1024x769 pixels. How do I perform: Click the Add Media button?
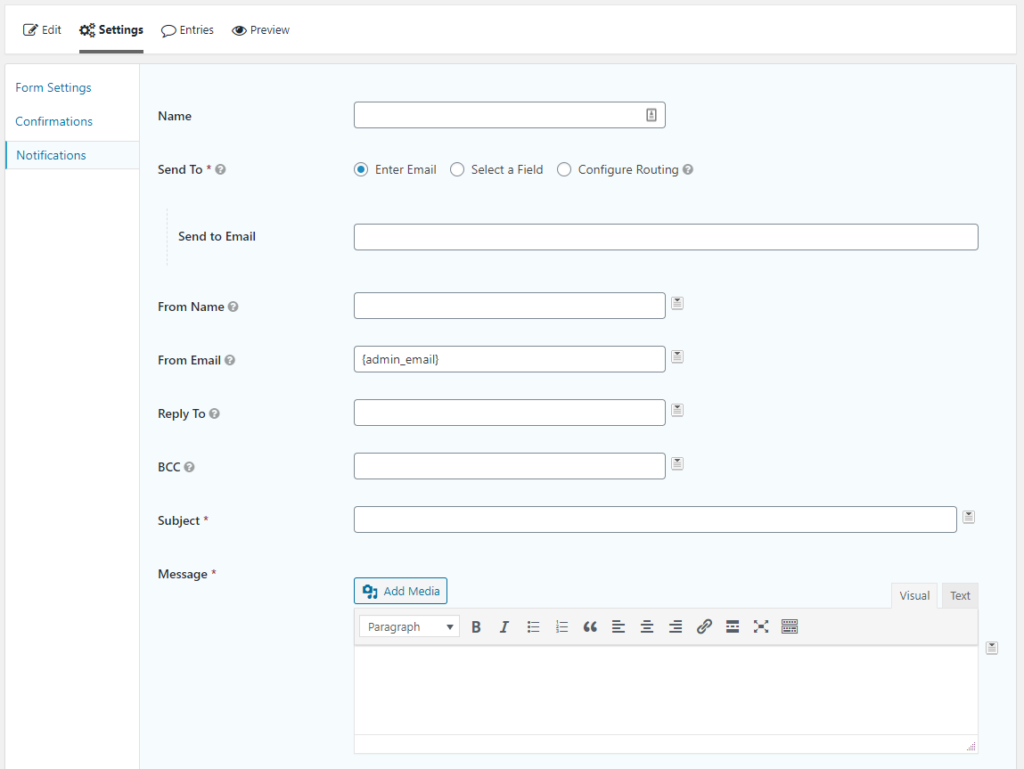pyautogui.click(x=401, y=591)
